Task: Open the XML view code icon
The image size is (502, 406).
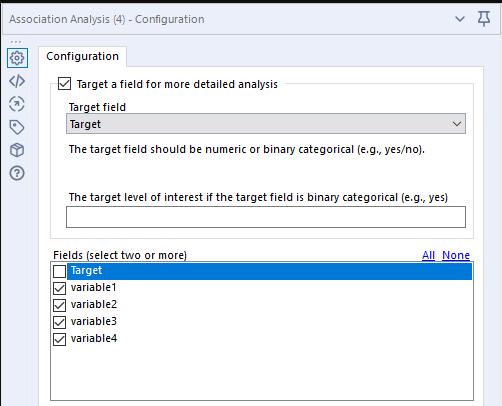Action: 17,81
